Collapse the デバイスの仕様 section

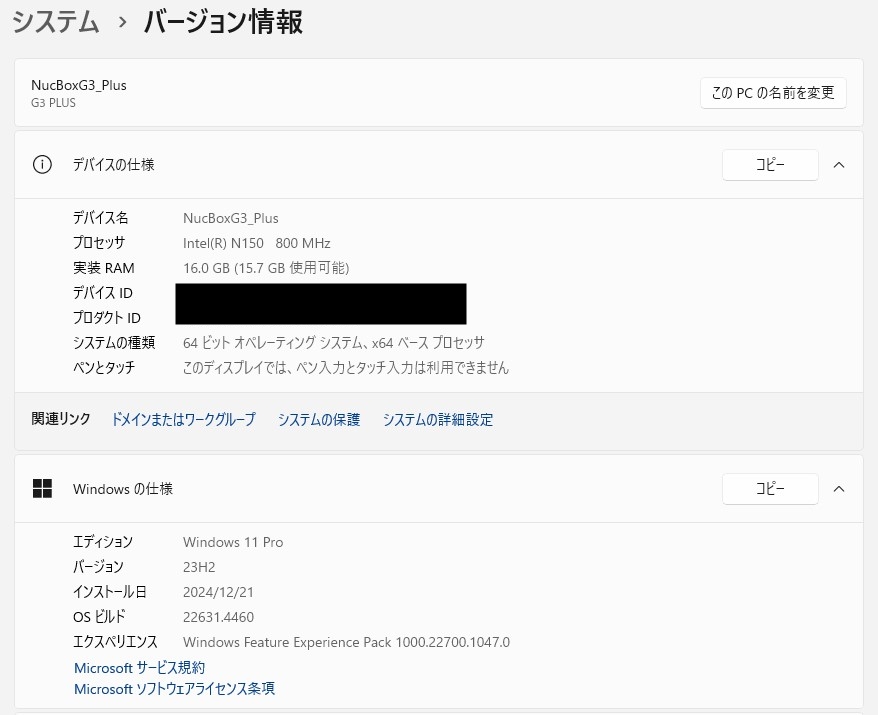tap(839, 164)
